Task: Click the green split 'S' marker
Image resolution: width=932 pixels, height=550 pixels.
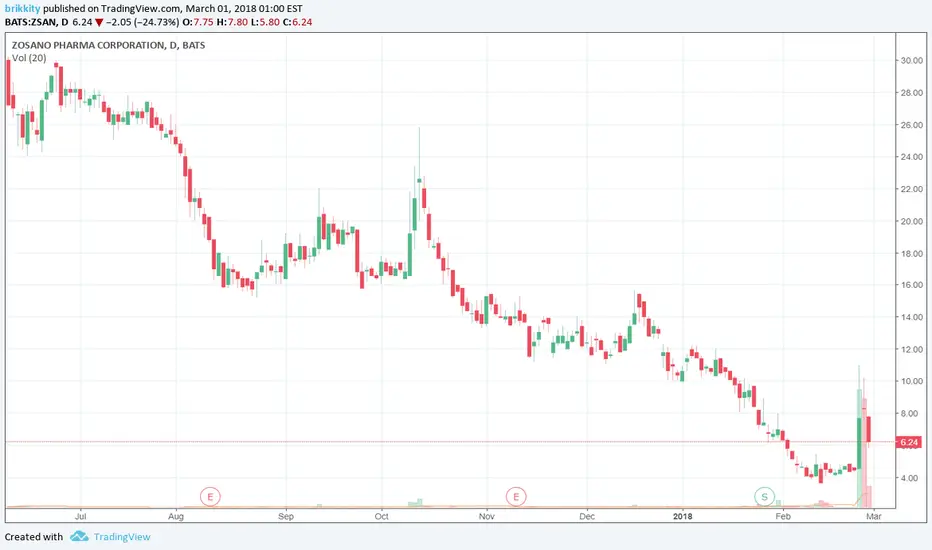Action: click(x=764, y=496)
